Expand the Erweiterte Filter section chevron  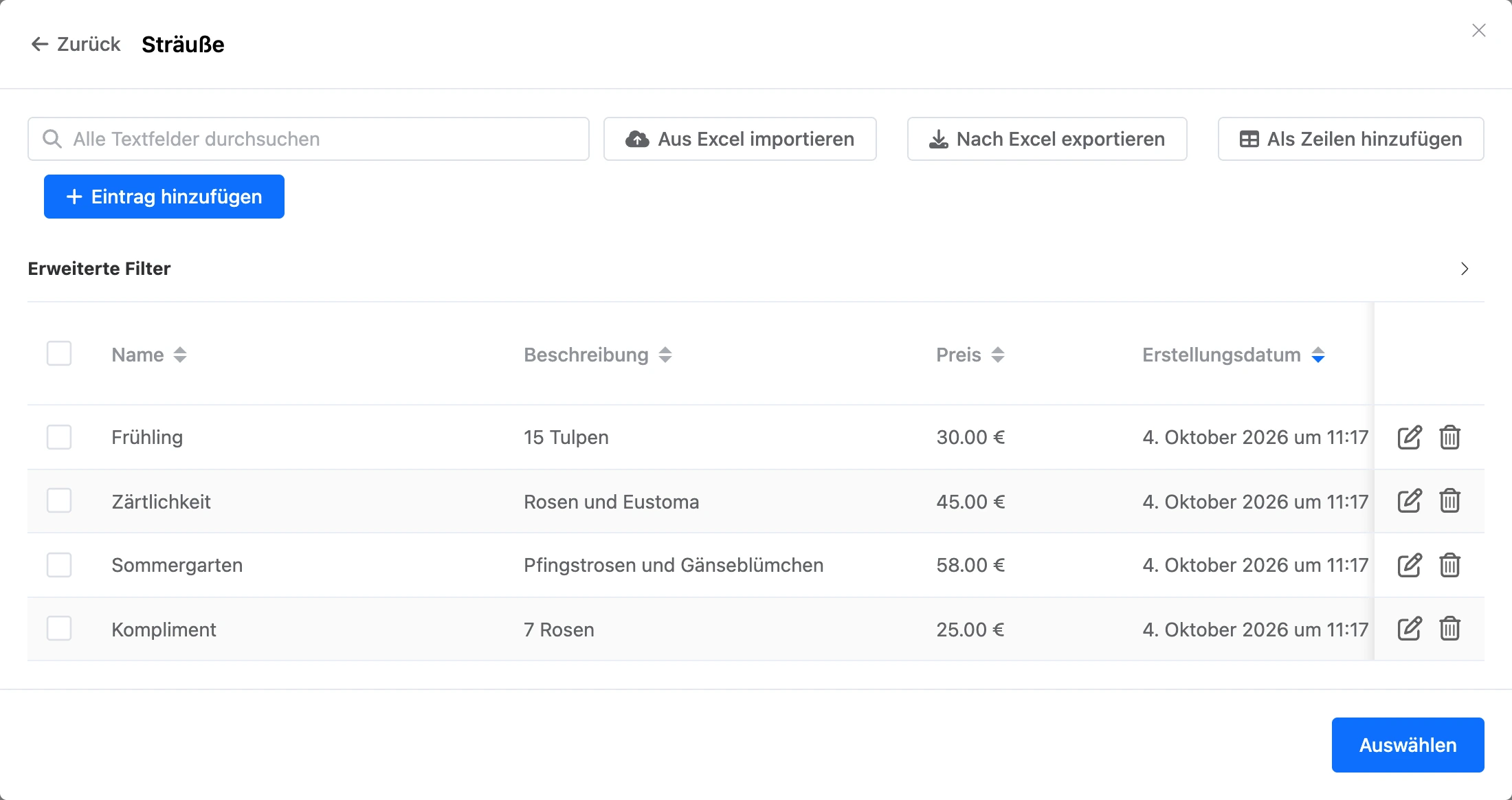(1465, 269)
